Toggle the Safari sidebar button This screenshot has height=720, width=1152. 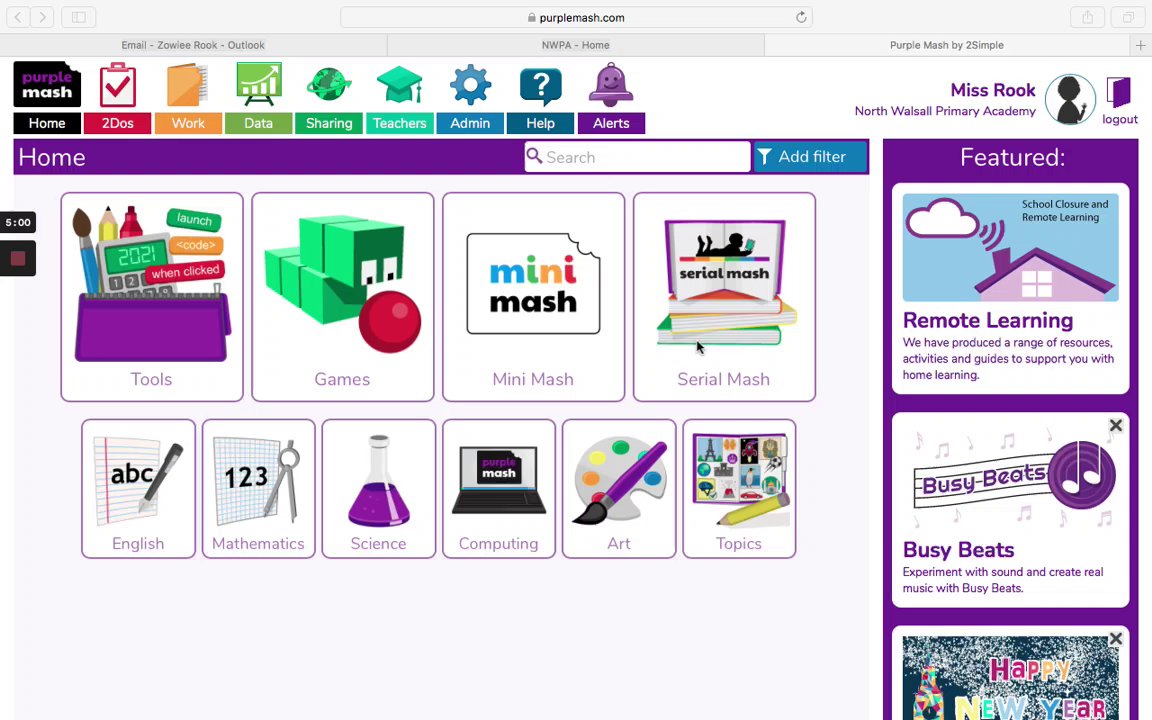(79, 17)
